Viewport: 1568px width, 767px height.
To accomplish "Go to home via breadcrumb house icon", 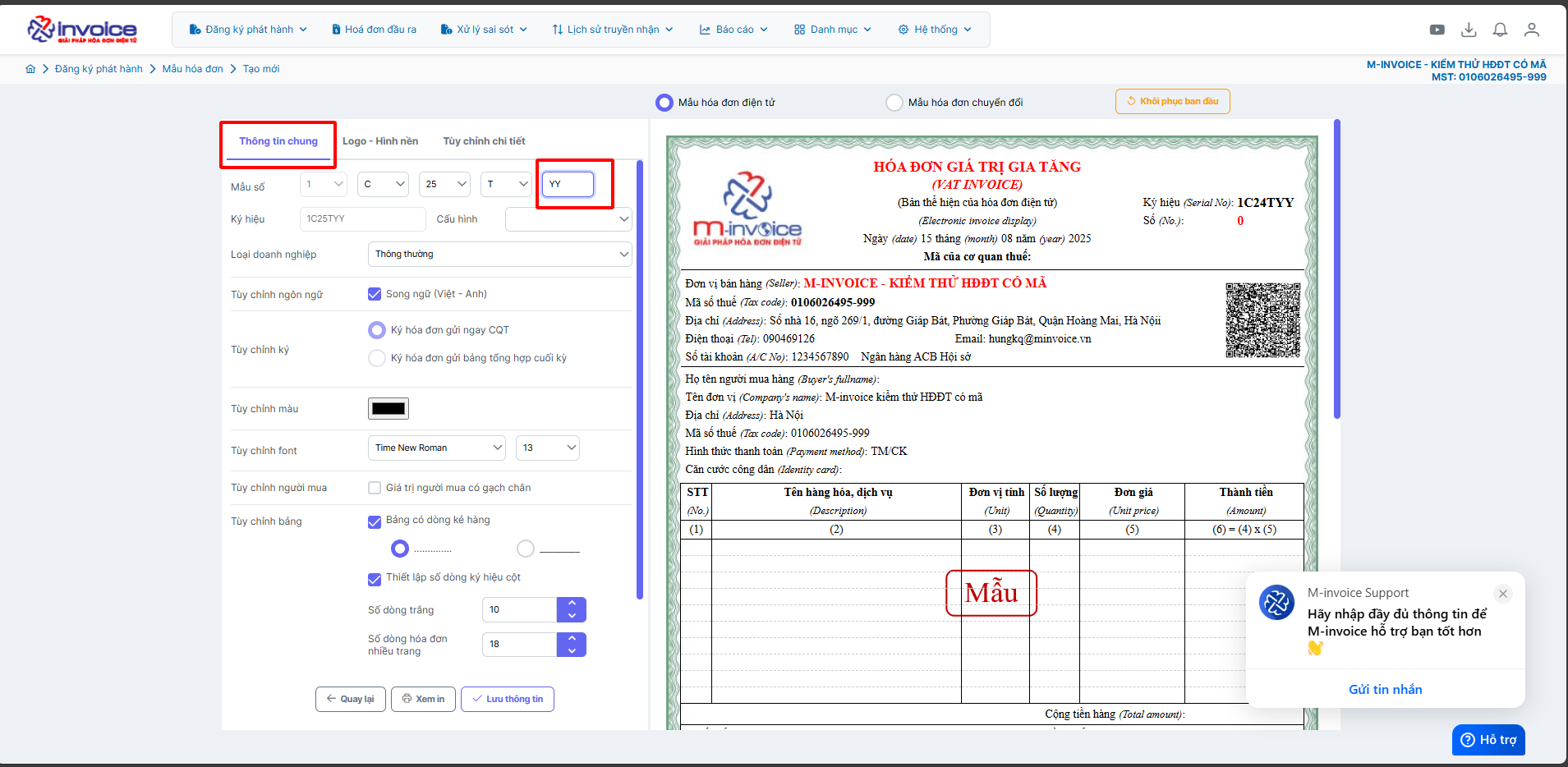I will pyautogui.click(x=30, y=69).
